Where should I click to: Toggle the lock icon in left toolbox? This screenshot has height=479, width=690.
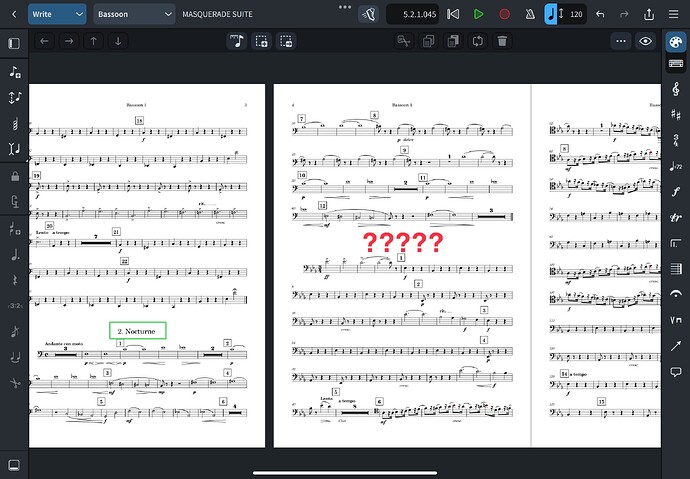click(x=15, y=177)
